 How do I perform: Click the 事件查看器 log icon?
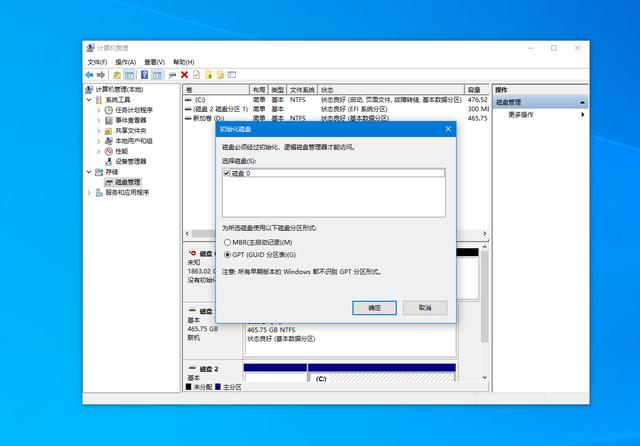point(109,120)
